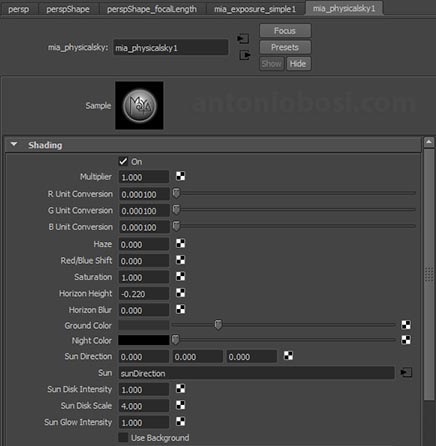Click the Horizon Height field showing -0.220
The image size is (436, 446).
pyautogui.click(x=144, y=293)
